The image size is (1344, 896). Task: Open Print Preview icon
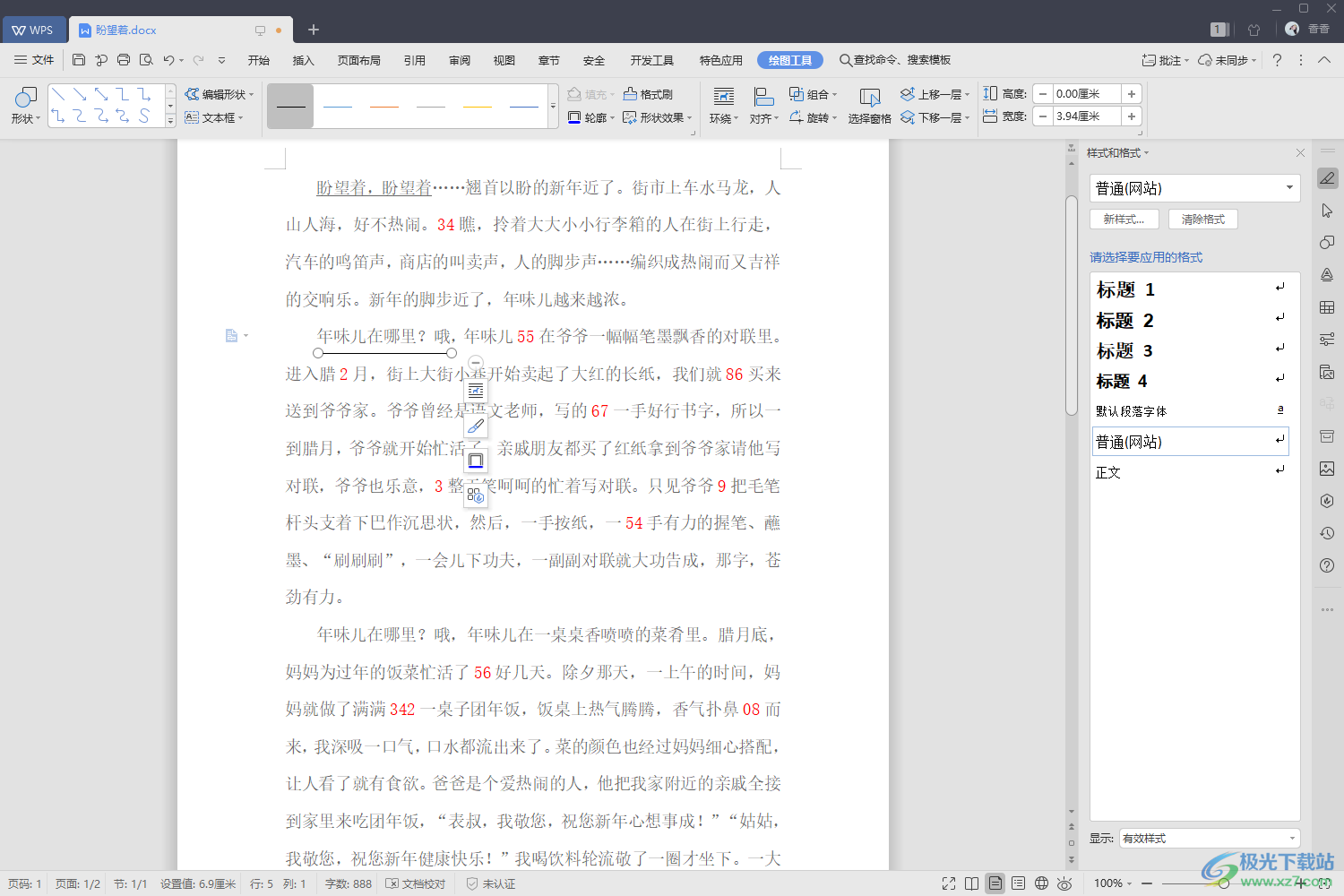point(146,60)
